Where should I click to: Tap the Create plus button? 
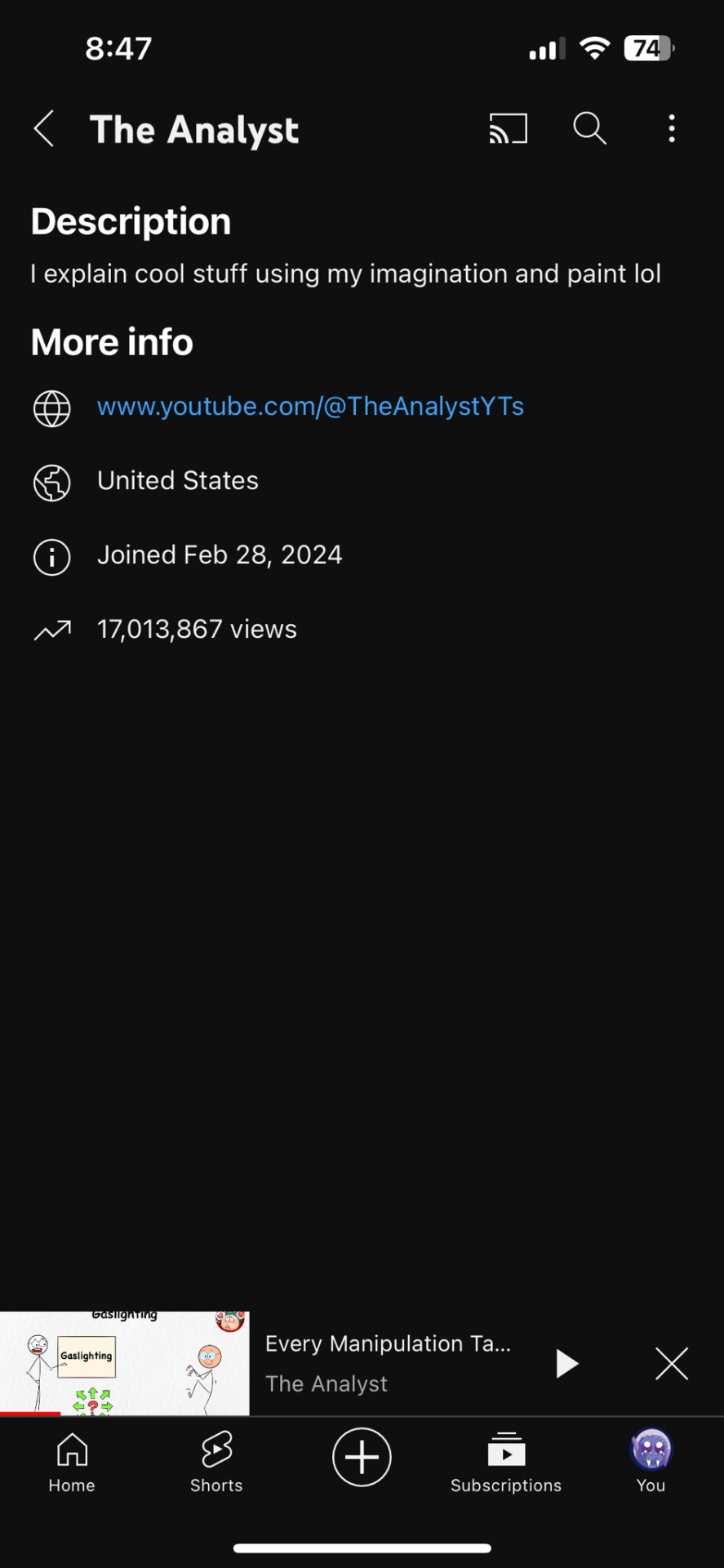pyautogui.click(x=362, y=1457)
